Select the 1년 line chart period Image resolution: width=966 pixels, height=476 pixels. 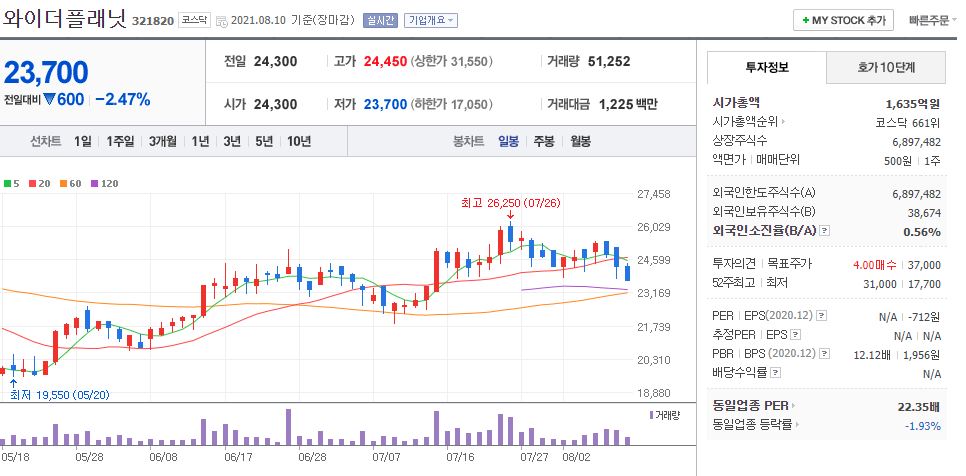[200, 141]
